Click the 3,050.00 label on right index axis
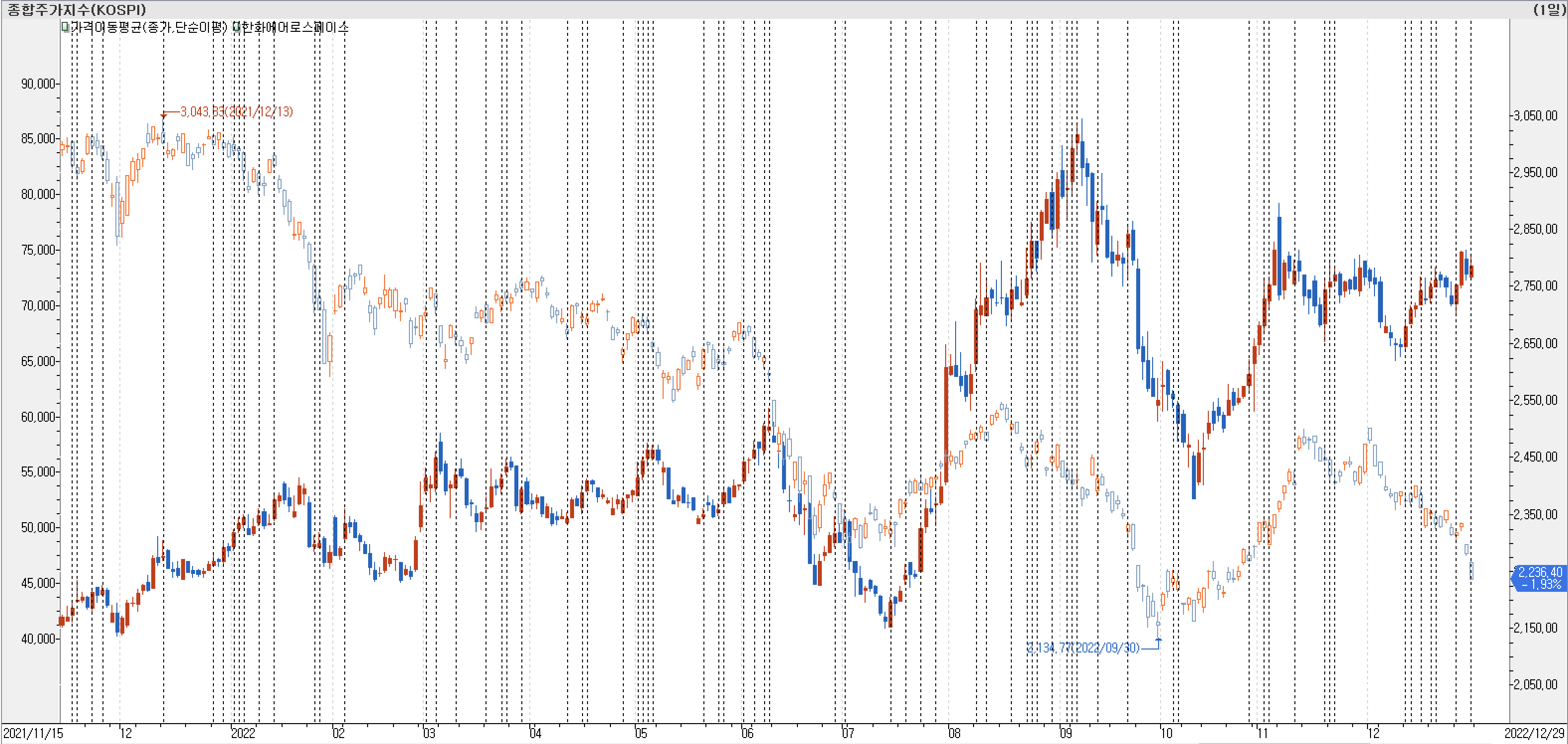This screenshot has height=744, width=1568. pyautogui.click(x=1535, y=115)
